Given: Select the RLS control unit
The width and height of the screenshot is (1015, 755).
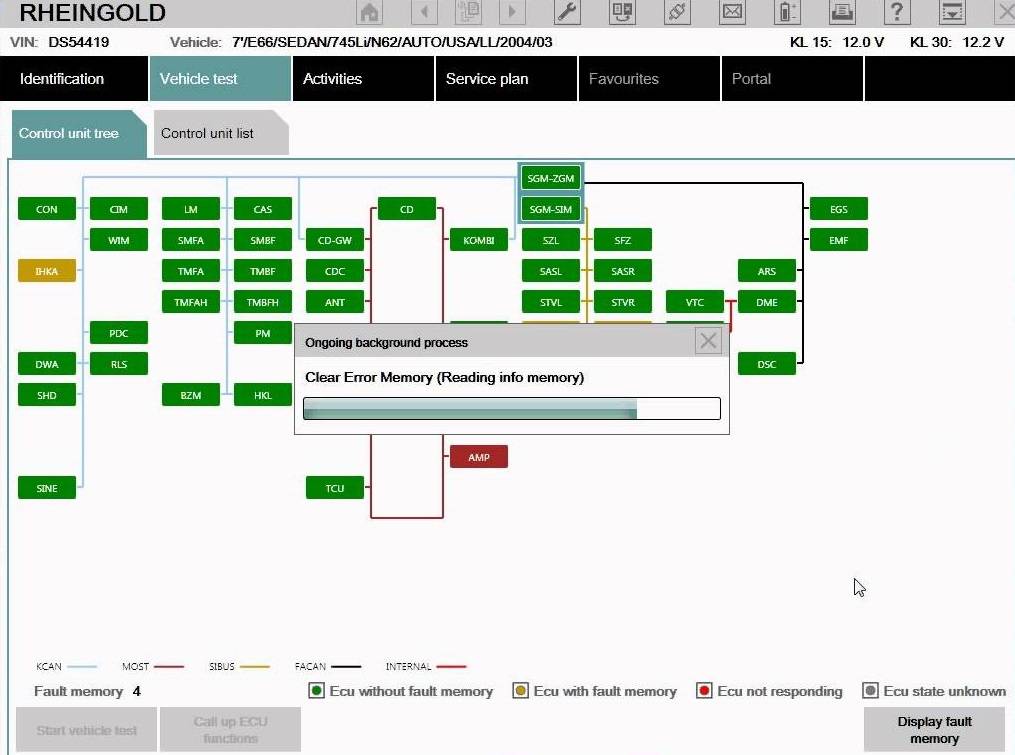Looking at the screenshot, I should pos(118,364).
